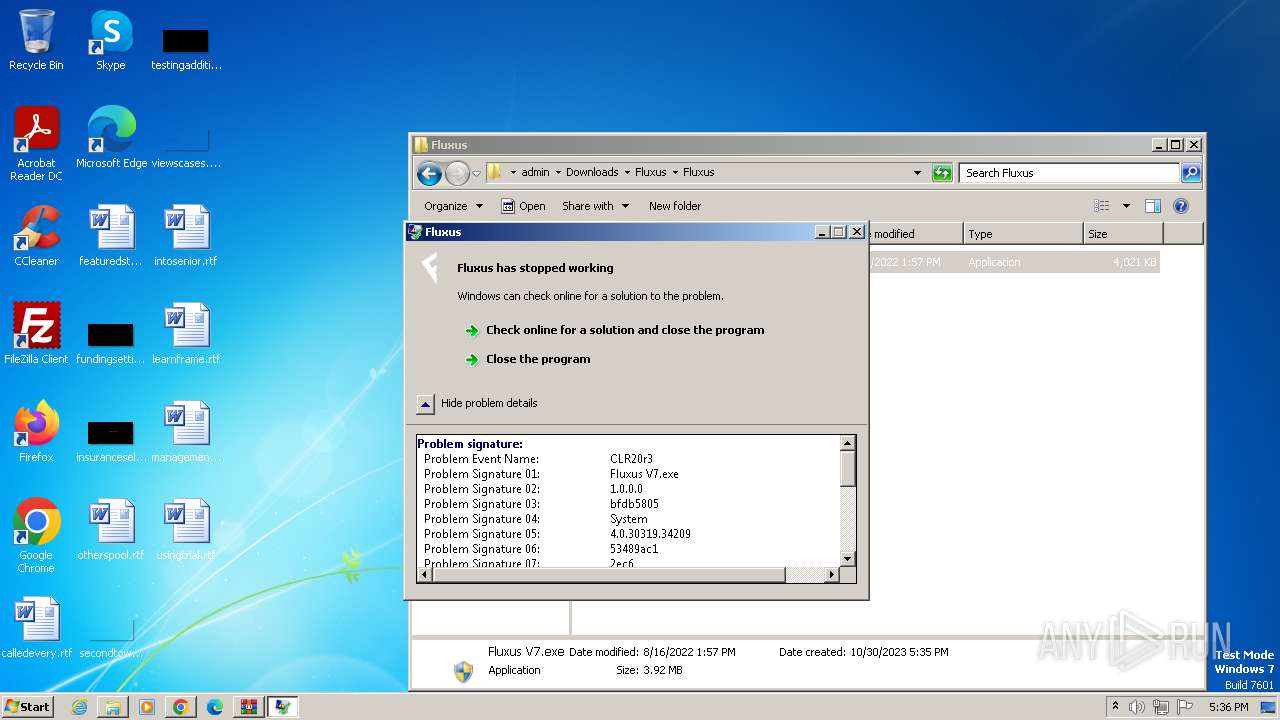
Task: Select the fundingsetti desktop file
Action: 110,342
